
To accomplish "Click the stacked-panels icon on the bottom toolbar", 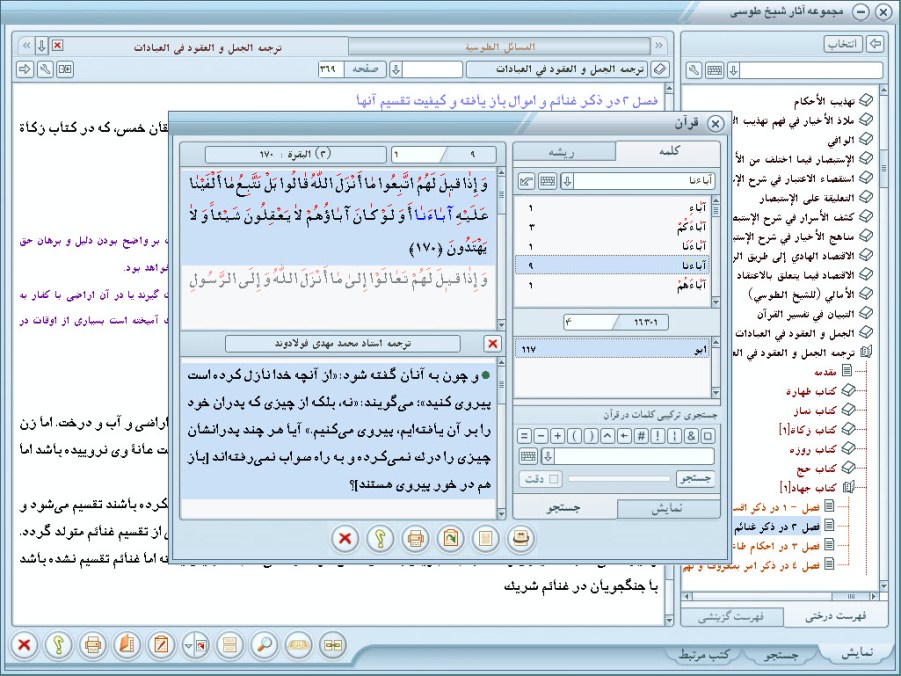I will (230, 645).
